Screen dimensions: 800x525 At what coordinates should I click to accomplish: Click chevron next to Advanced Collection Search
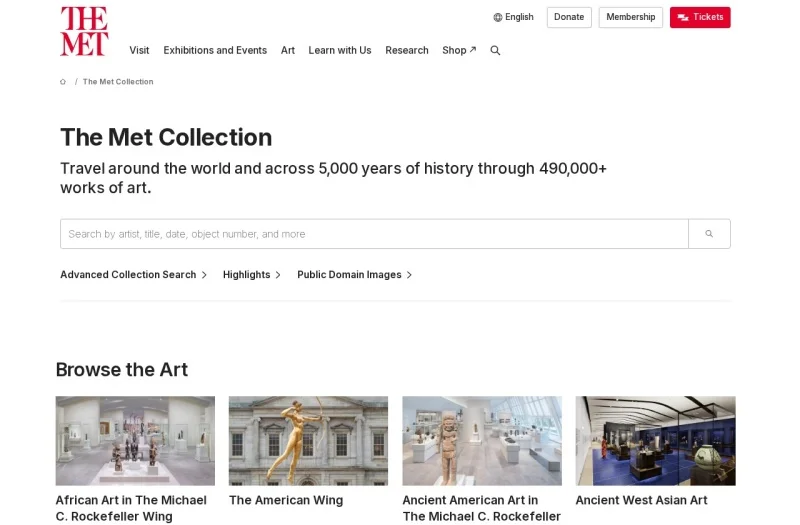(204, 275)
